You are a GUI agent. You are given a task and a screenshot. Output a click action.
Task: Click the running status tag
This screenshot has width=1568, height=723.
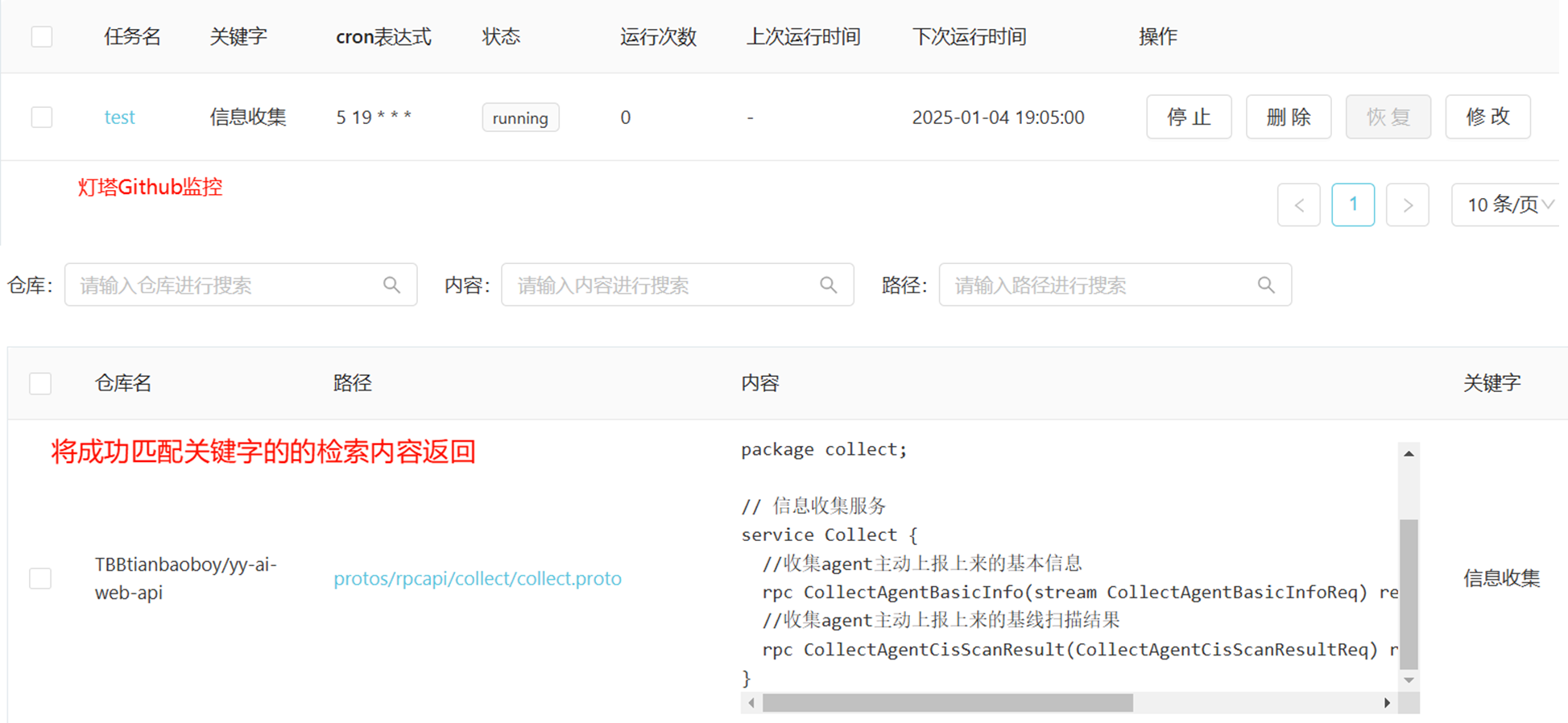[520, 118]
